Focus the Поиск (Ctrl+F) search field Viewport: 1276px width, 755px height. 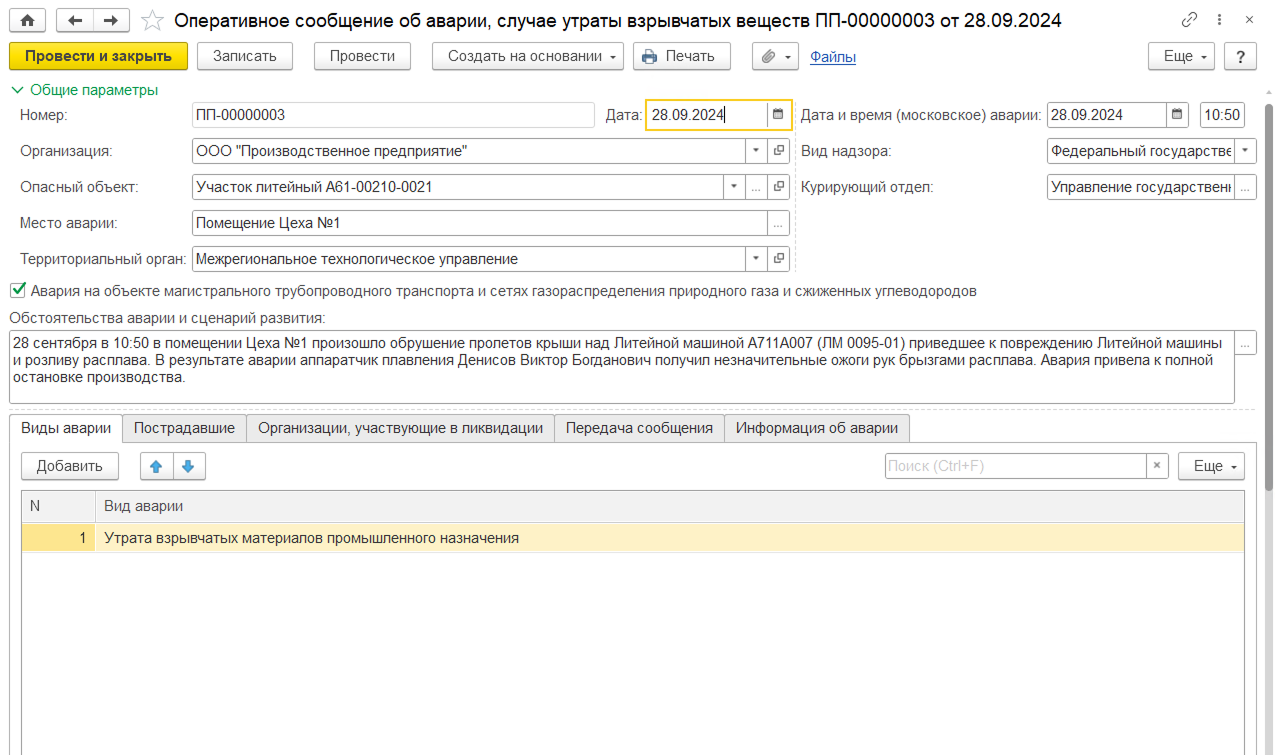point(1015,466)
